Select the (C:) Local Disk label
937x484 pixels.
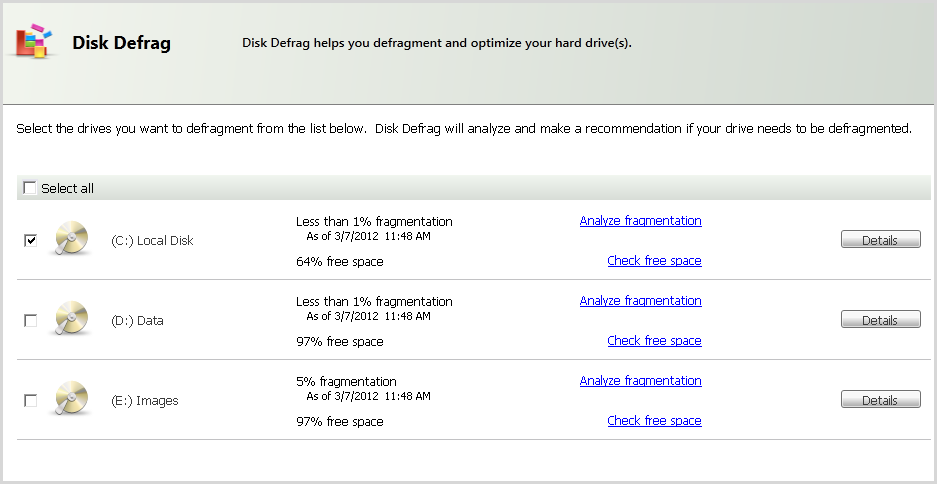(x=152, y=241)
